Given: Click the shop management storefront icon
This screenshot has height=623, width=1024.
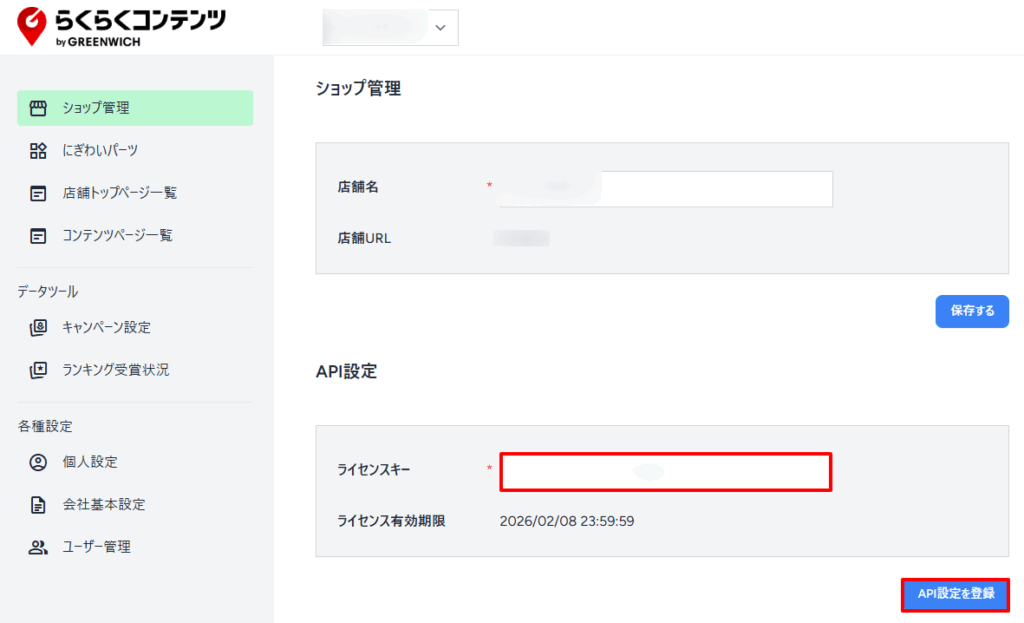Looking at the screenshot, I should click(x=39, y=108).
